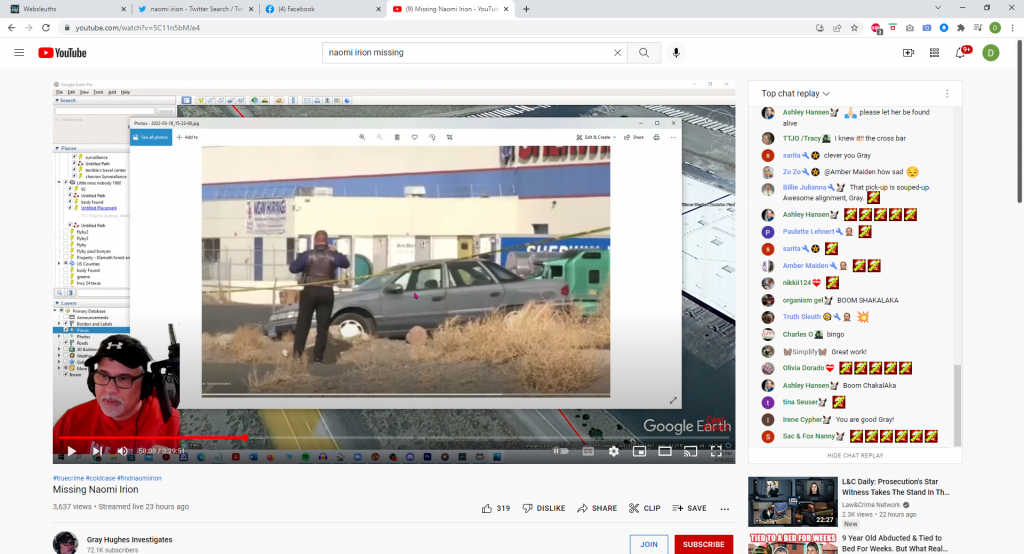1024x554 pixels.
Task: Switch to the Facebook browser tab
Action: (320, 9)
